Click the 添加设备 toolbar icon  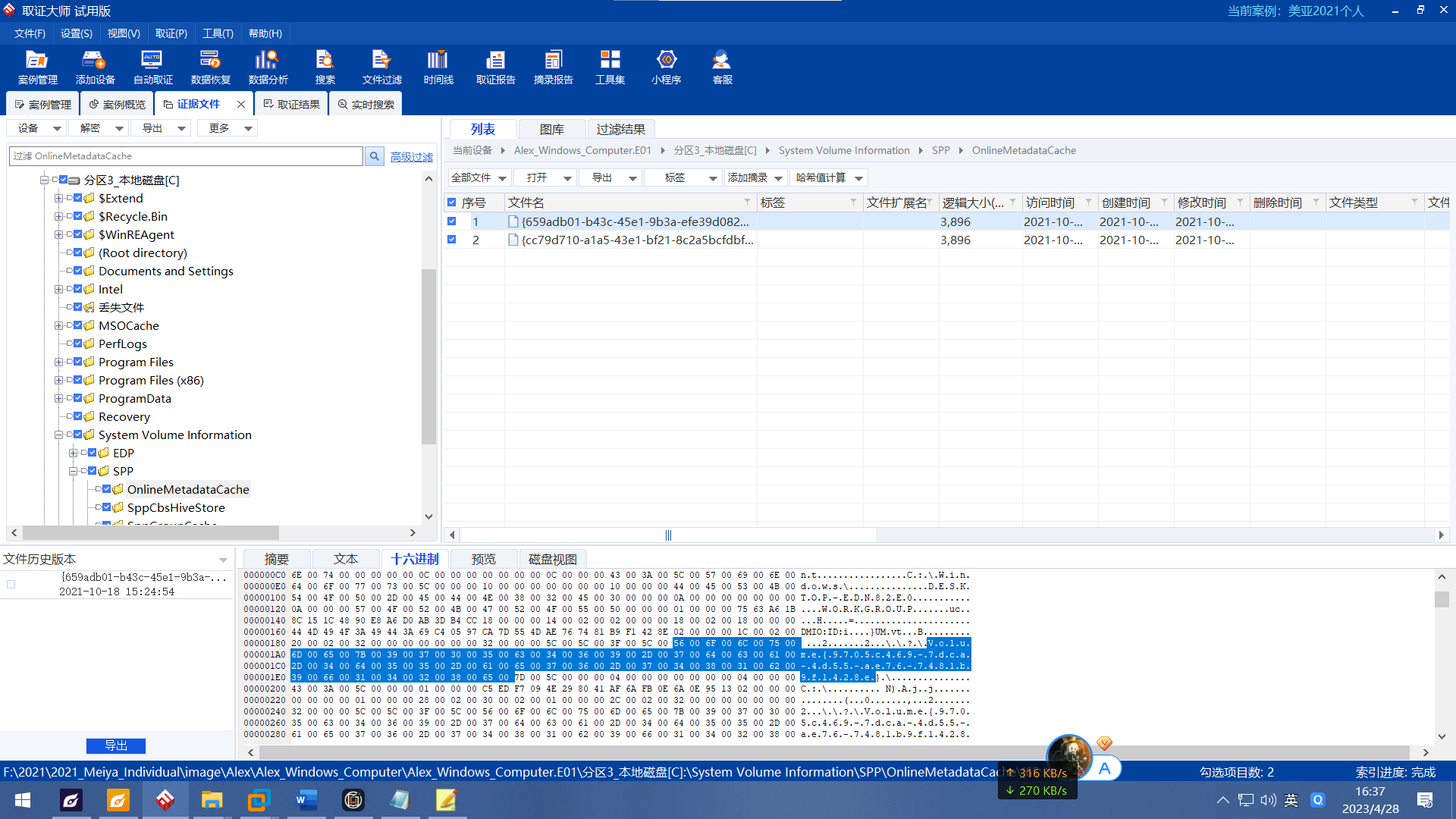pos(95,67)
